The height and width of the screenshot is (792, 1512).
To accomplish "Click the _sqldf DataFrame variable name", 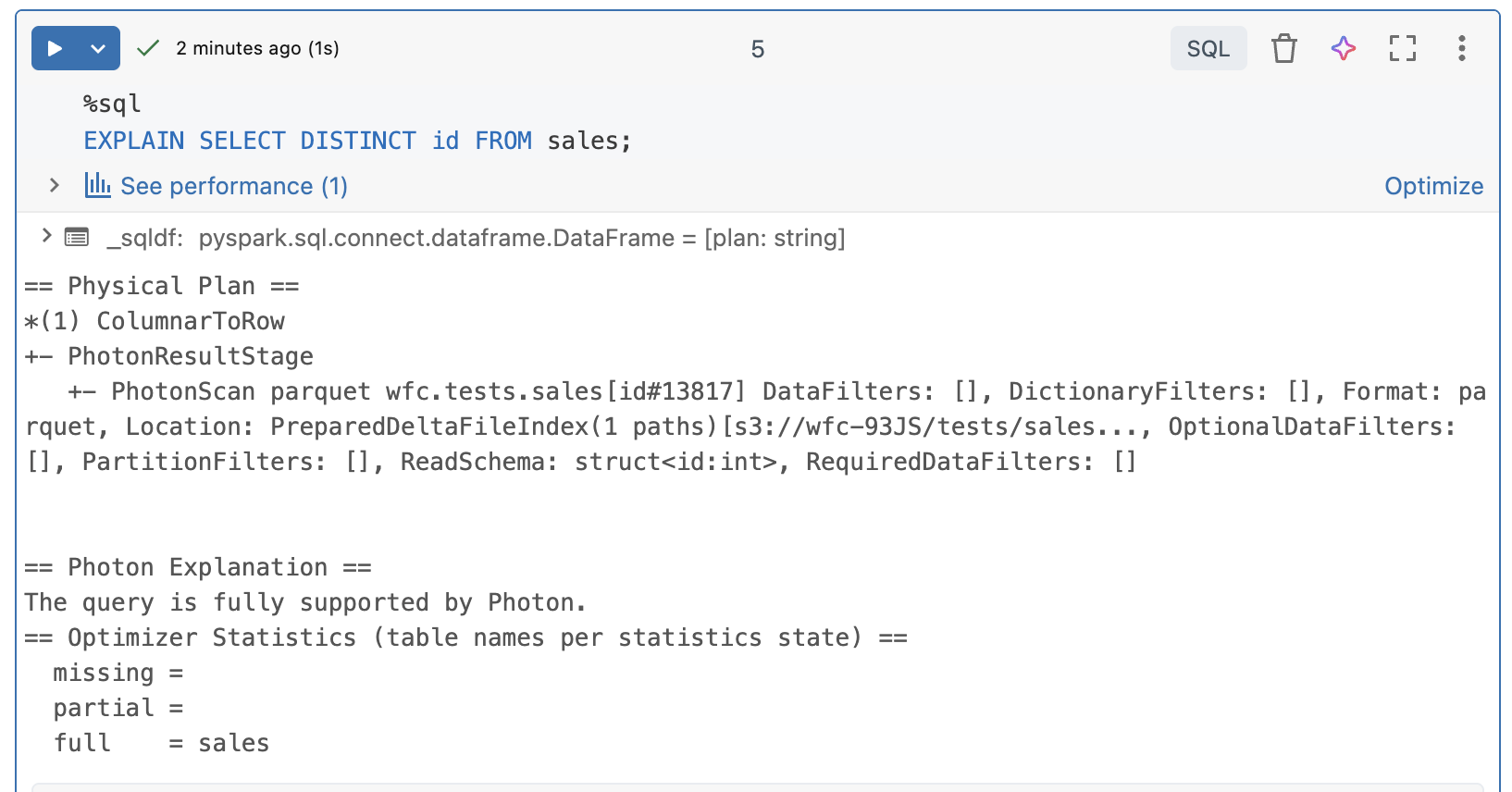I will [x=143, y=238].
